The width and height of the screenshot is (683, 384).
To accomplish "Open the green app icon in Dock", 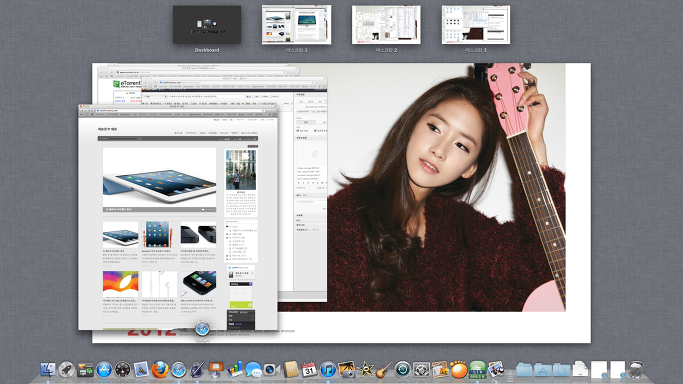I will [x=477, y=370].
